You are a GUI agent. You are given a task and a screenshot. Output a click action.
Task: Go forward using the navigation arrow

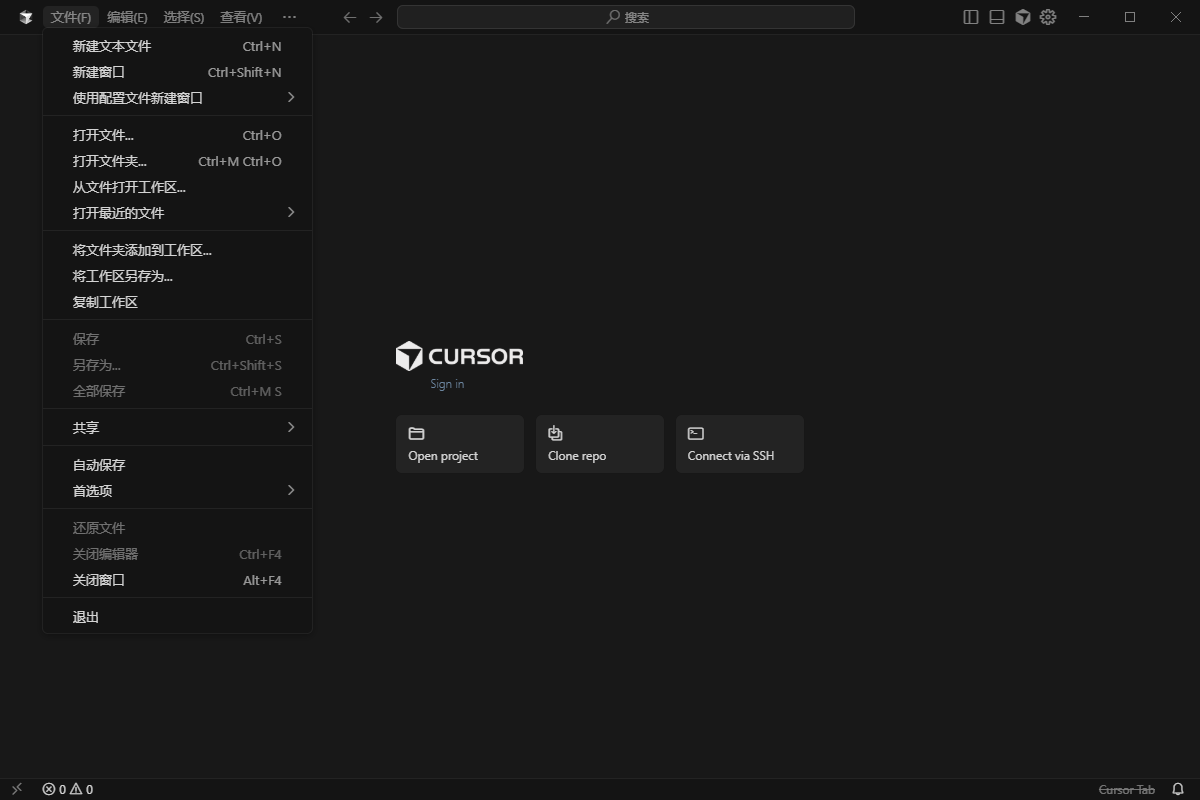pos(375,17)
